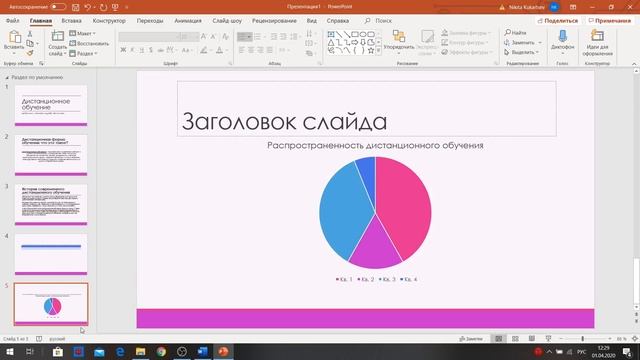This screenshot has height=360, width=640.
Task: Open the Рецензирование tab
Action: [274, 20]
